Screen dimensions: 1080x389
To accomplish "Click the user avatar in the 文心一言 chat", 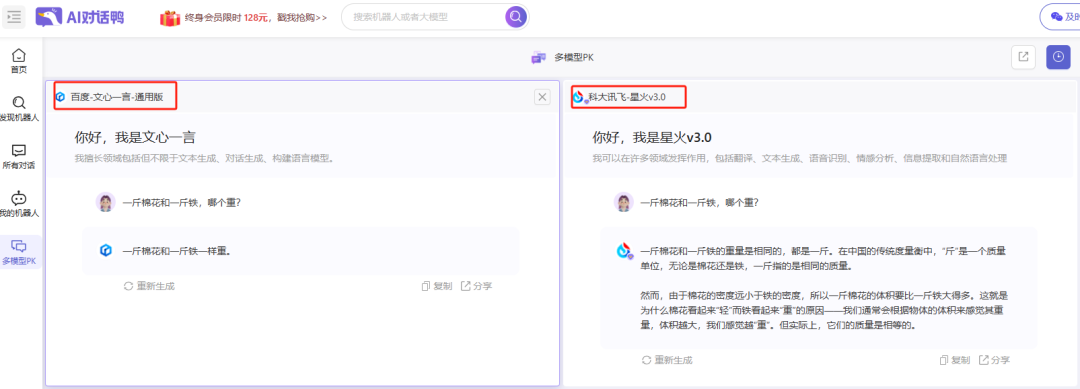I will pyautogui.click(x=105, y=202).
